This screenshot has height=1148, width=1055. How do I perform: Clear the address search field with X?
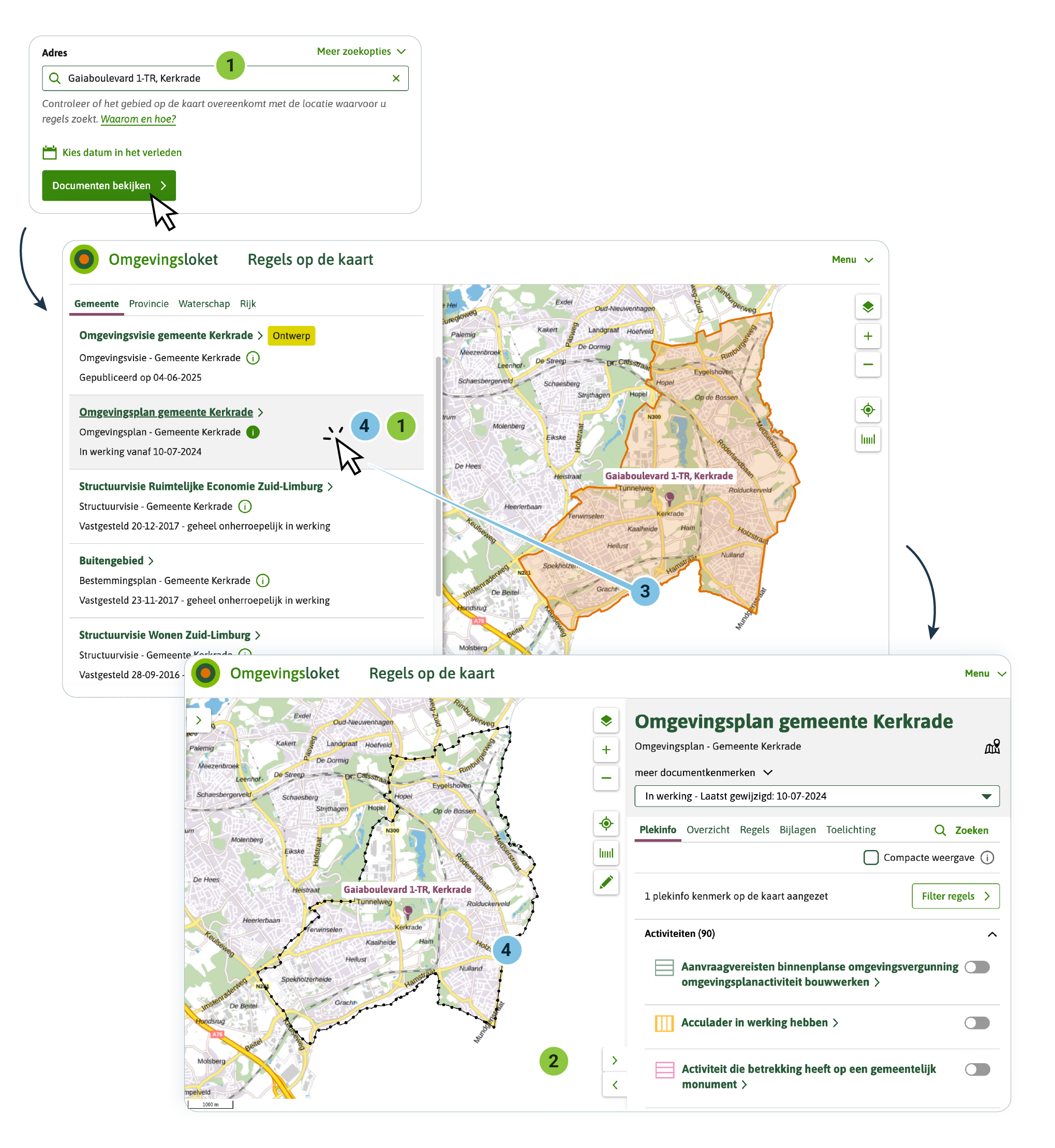(396, 78)
